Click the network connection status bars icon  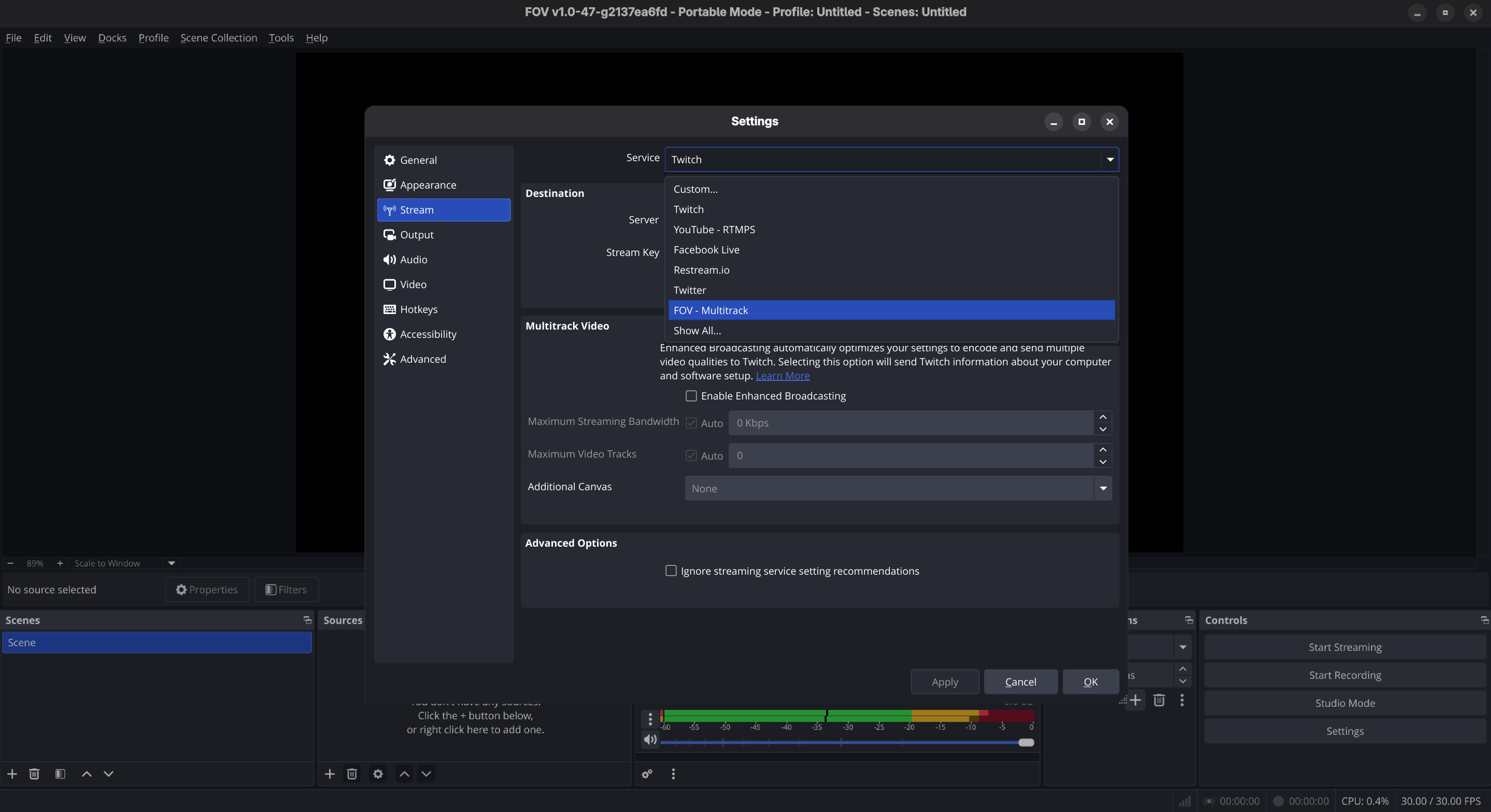click(x=1185, y=801)
